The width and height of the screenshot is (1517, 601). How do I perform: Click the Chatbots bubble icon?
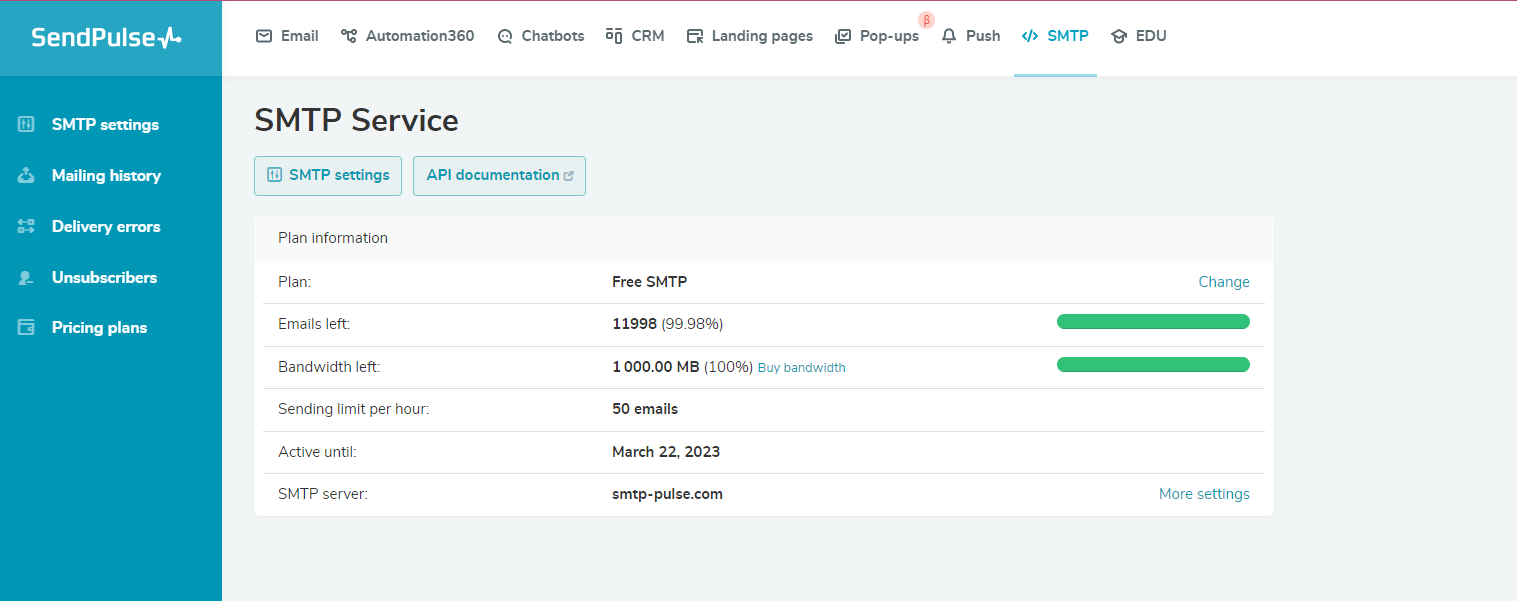(x=505, y=36)
